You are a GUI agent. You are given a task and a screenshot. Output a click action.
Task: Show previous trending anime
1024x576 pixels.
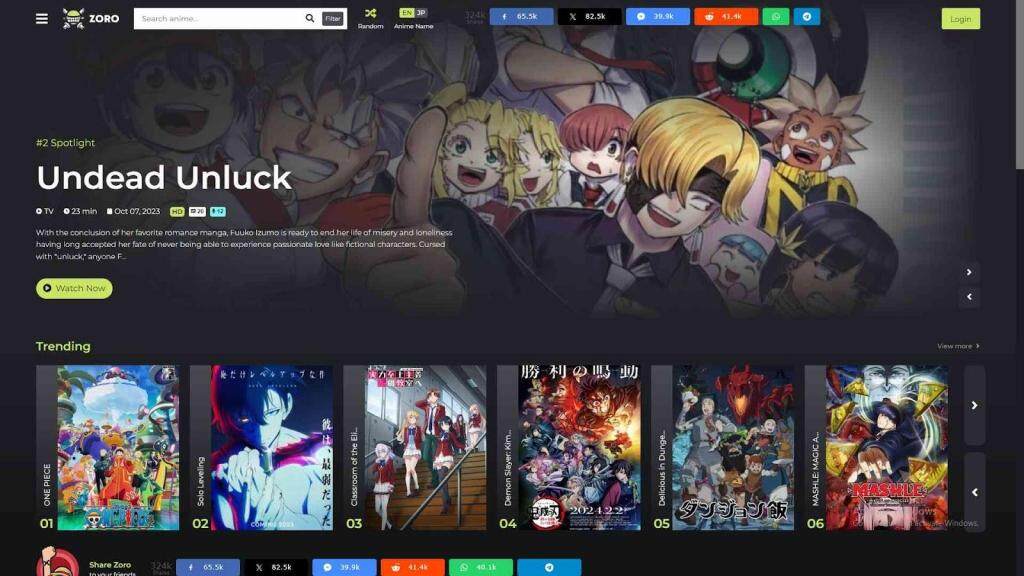974,492
